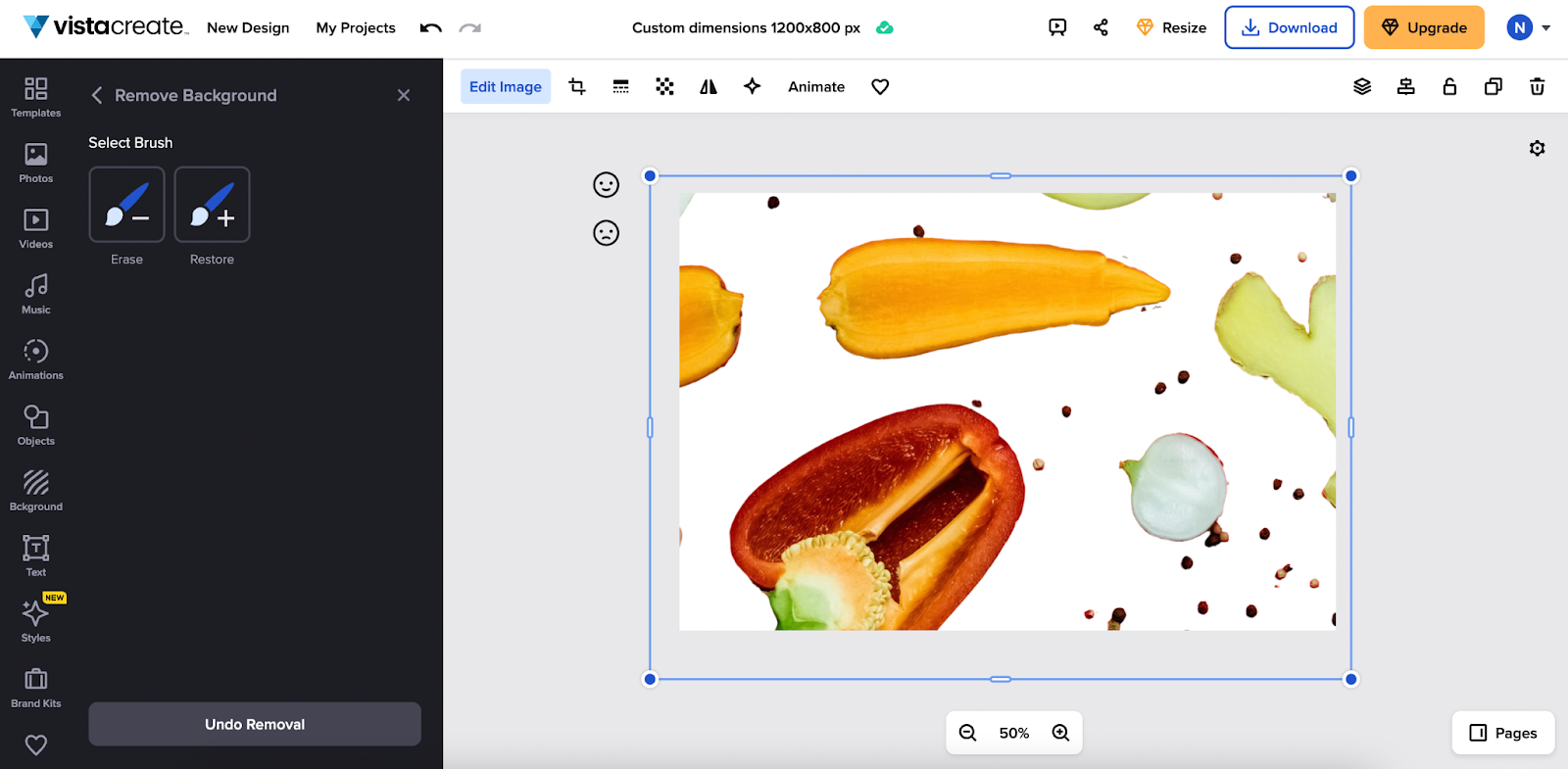The width and height of the screenshot is (1568, 769).
Task: Duplicate the selected image
Action: click(x=1494, y=86)
